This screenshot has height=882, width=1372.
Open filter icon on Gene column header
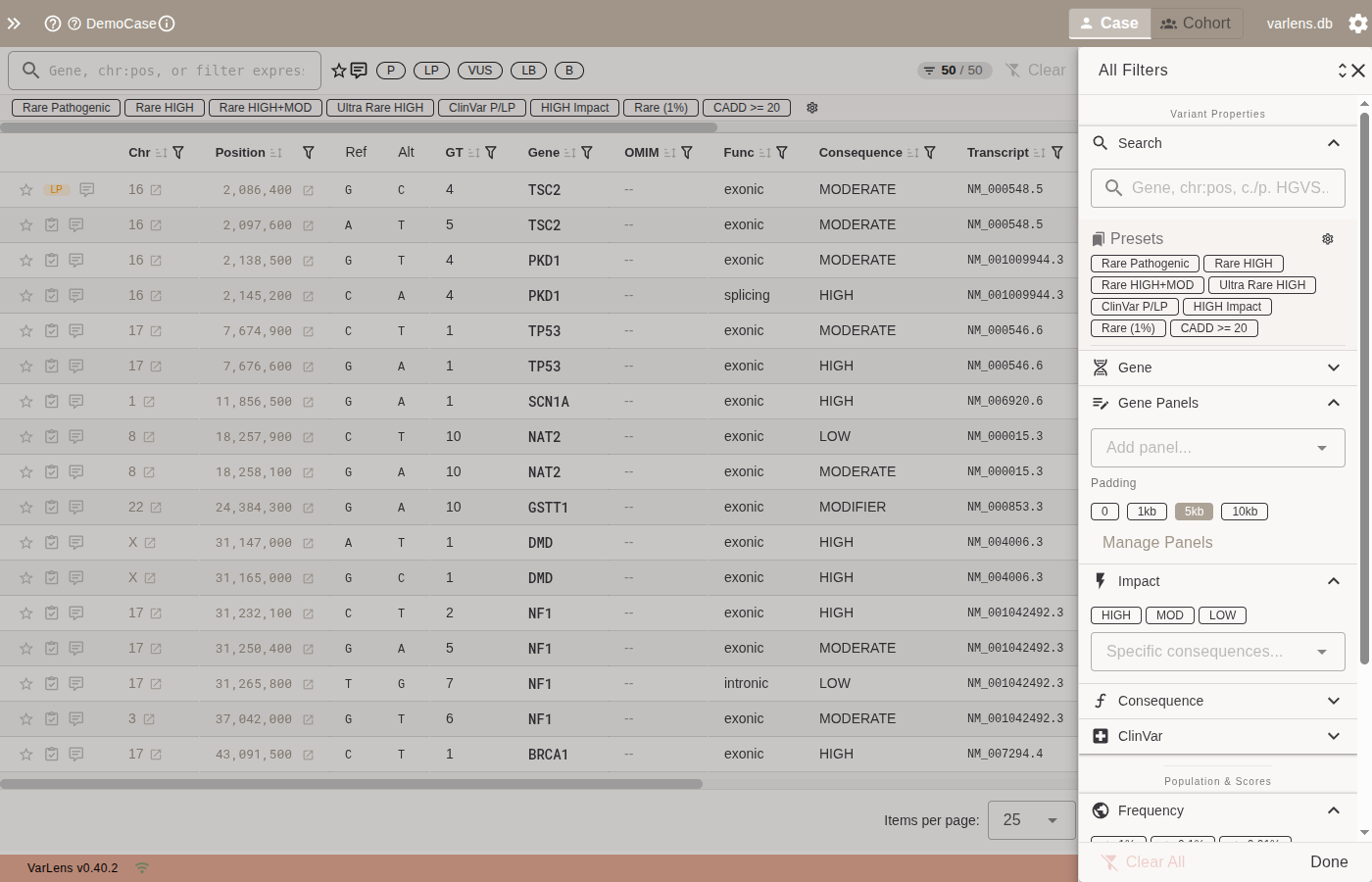(587, 153)
